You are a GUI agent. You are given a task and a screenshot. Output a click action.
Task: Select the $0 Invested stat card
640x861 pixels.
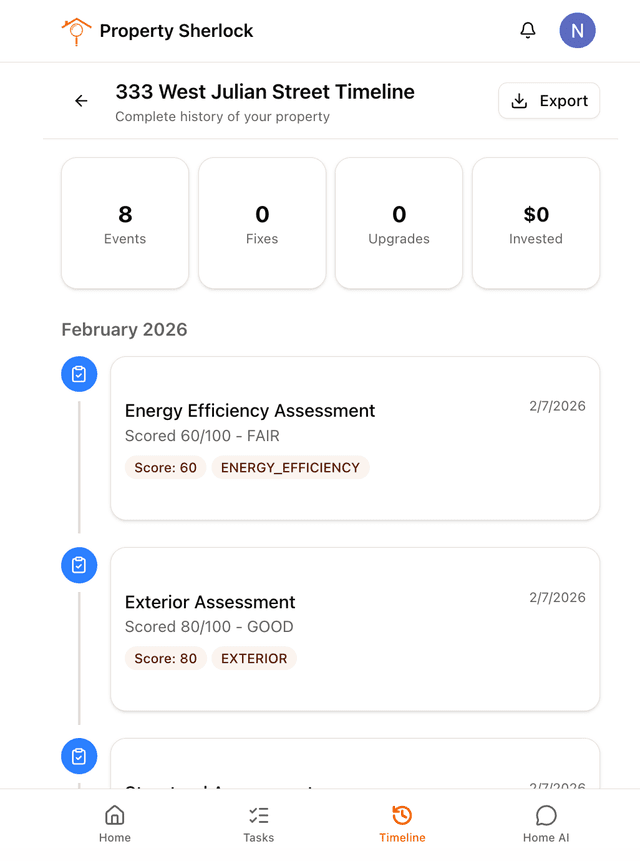[x=536, y=223]
